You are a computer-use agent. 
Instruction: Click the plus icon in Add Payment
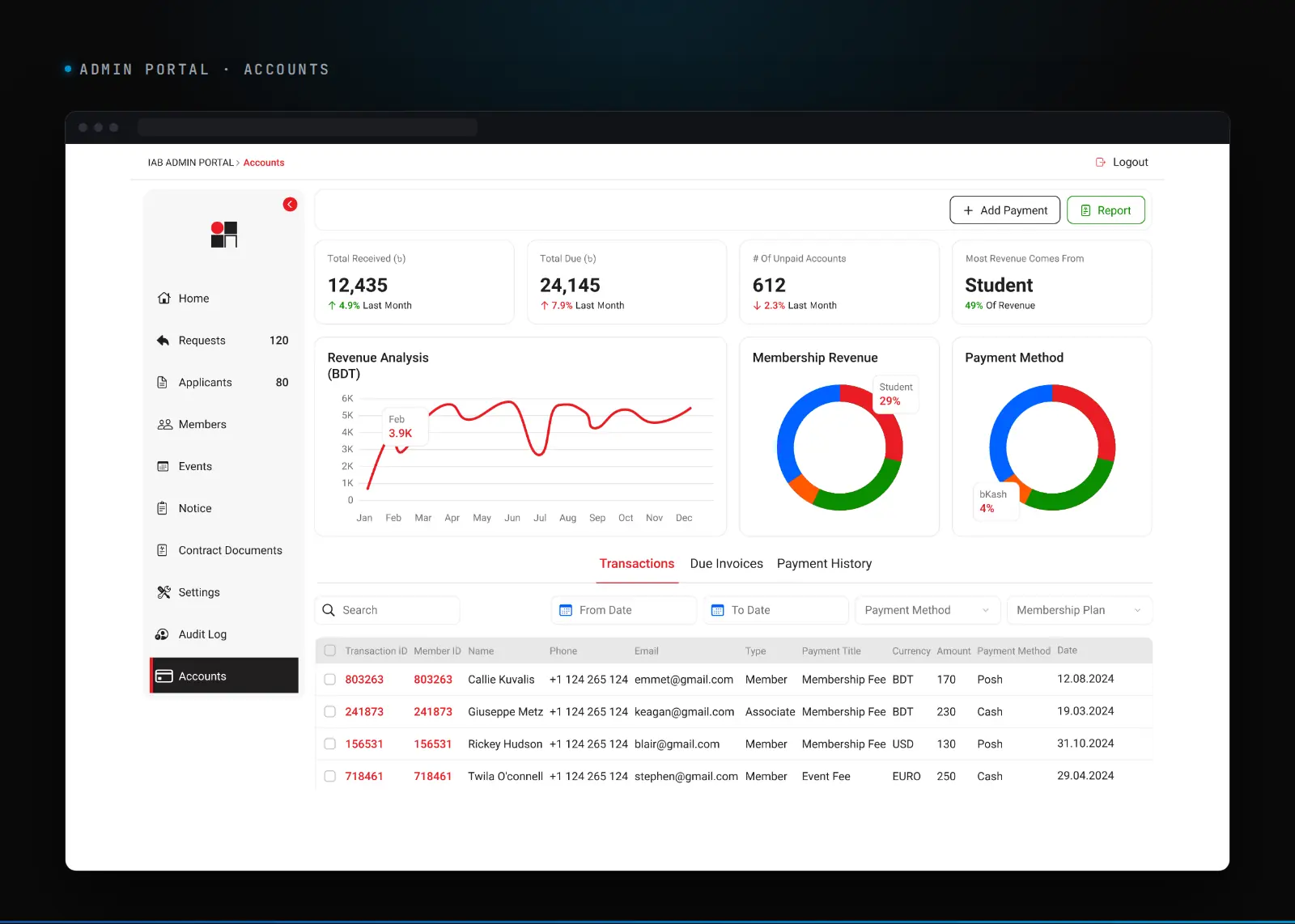968,210
